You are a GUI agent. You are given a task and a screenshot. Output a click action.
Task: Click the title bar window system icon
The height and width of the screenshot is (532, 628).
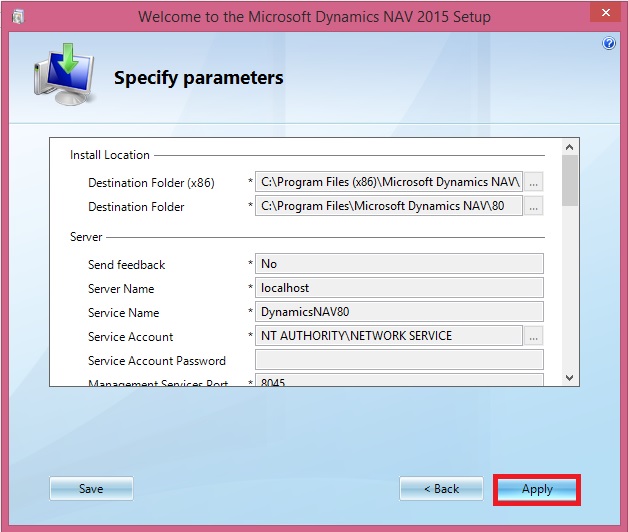(x=19, y=17)
